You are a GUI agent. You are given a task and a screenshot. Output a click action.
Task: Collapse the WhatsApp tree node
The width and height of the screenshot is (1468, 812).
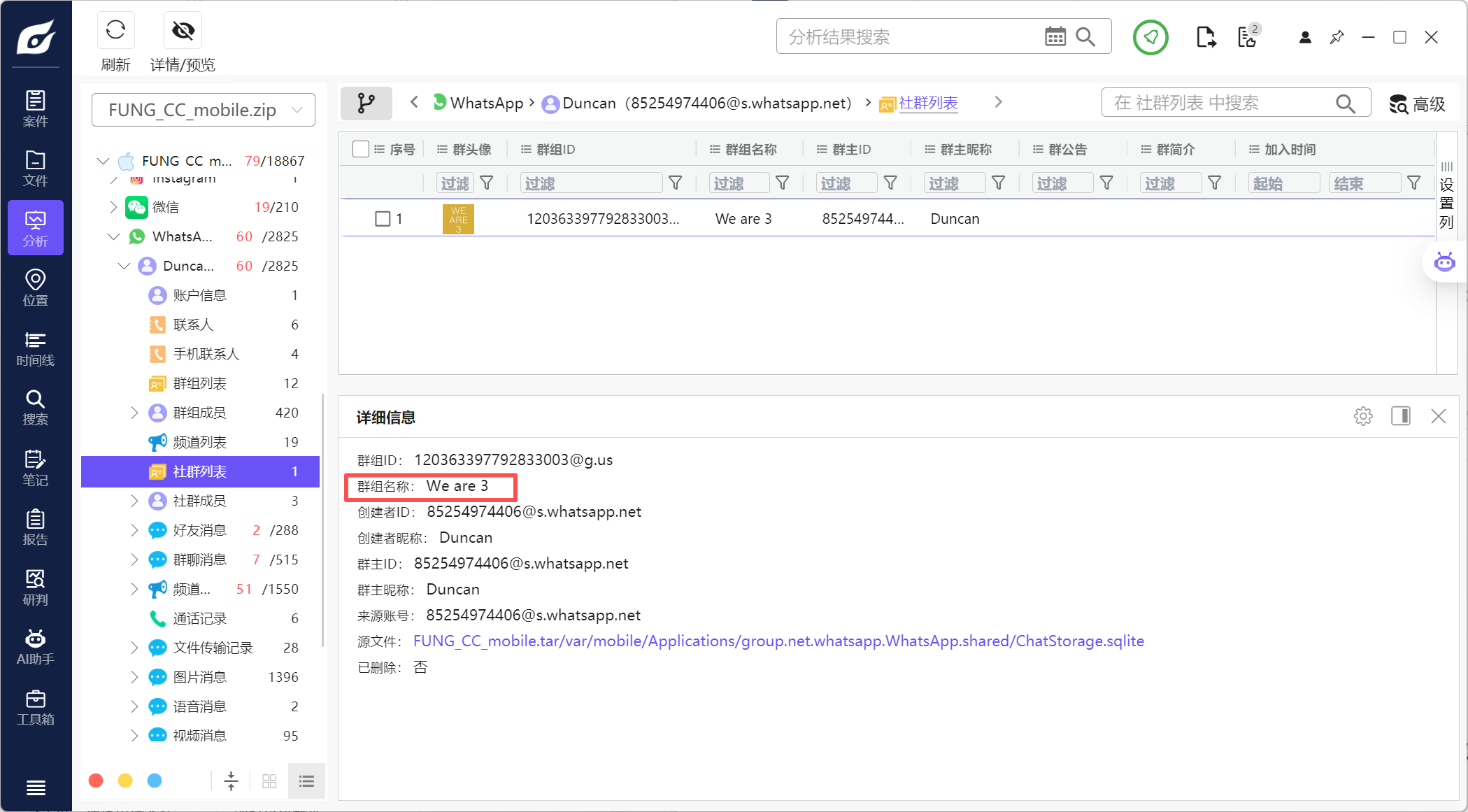click(114, 236)
